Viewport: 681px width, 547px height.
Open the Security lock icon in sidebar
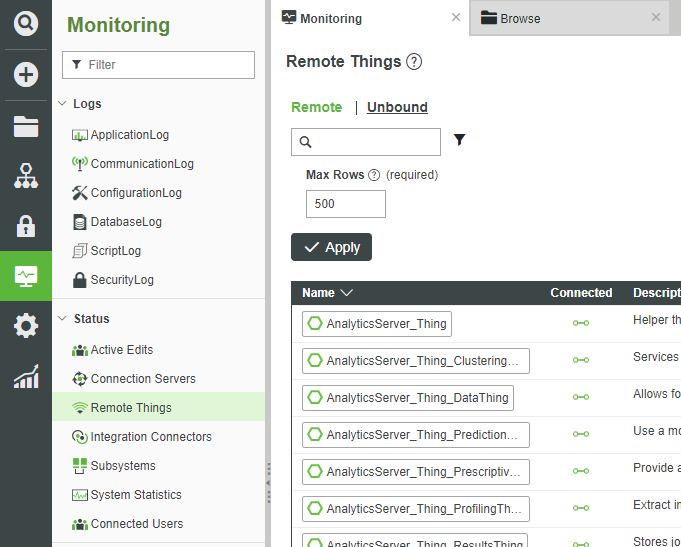(x=26, y=226)
